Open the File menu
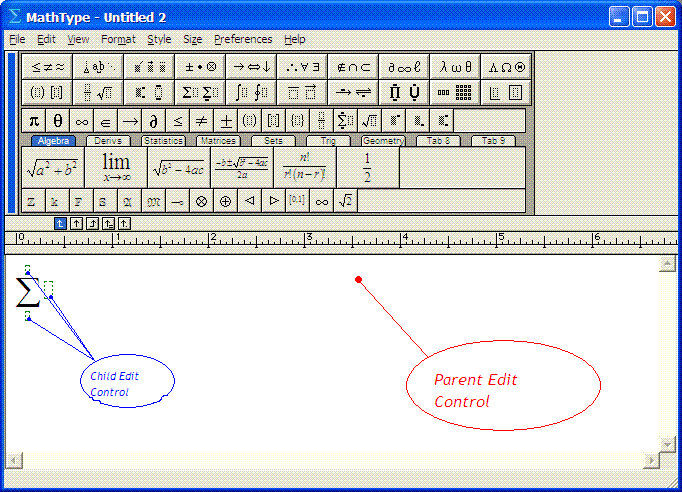Image resolution: width=682 pixels, height=492 pixels. click(x=17, y=39)
